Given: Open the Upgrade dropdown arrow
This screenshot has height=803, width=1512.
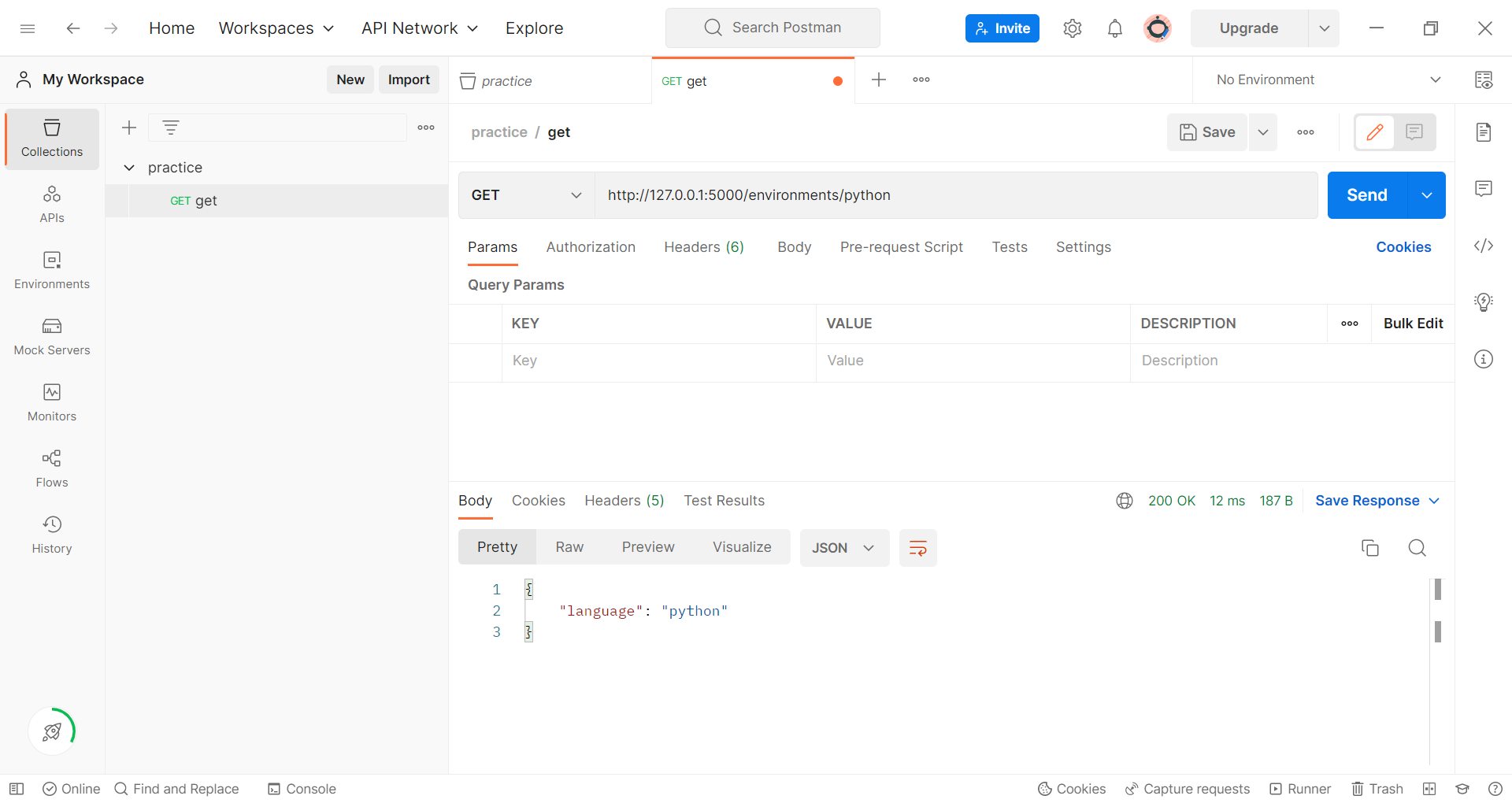Looking at the screenshot, I should pyautogui.click(x=1324, y=28).
